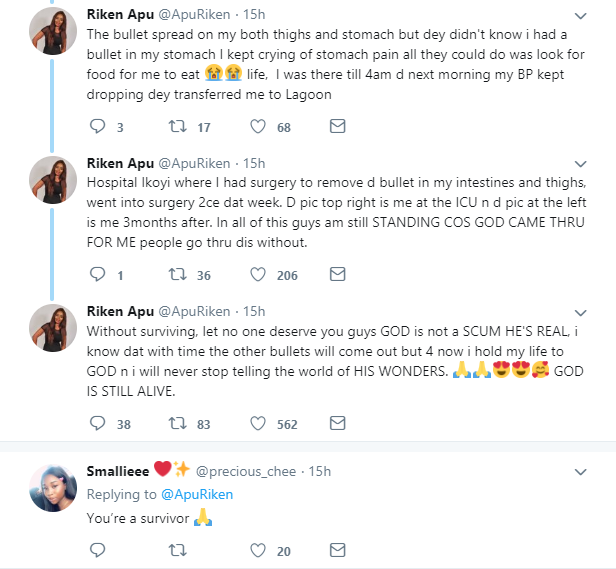Image resolution: width=616 pixels, height=569 pixels.
Task: Retweet Smallieee's reply
Action: tap(177, 550)
